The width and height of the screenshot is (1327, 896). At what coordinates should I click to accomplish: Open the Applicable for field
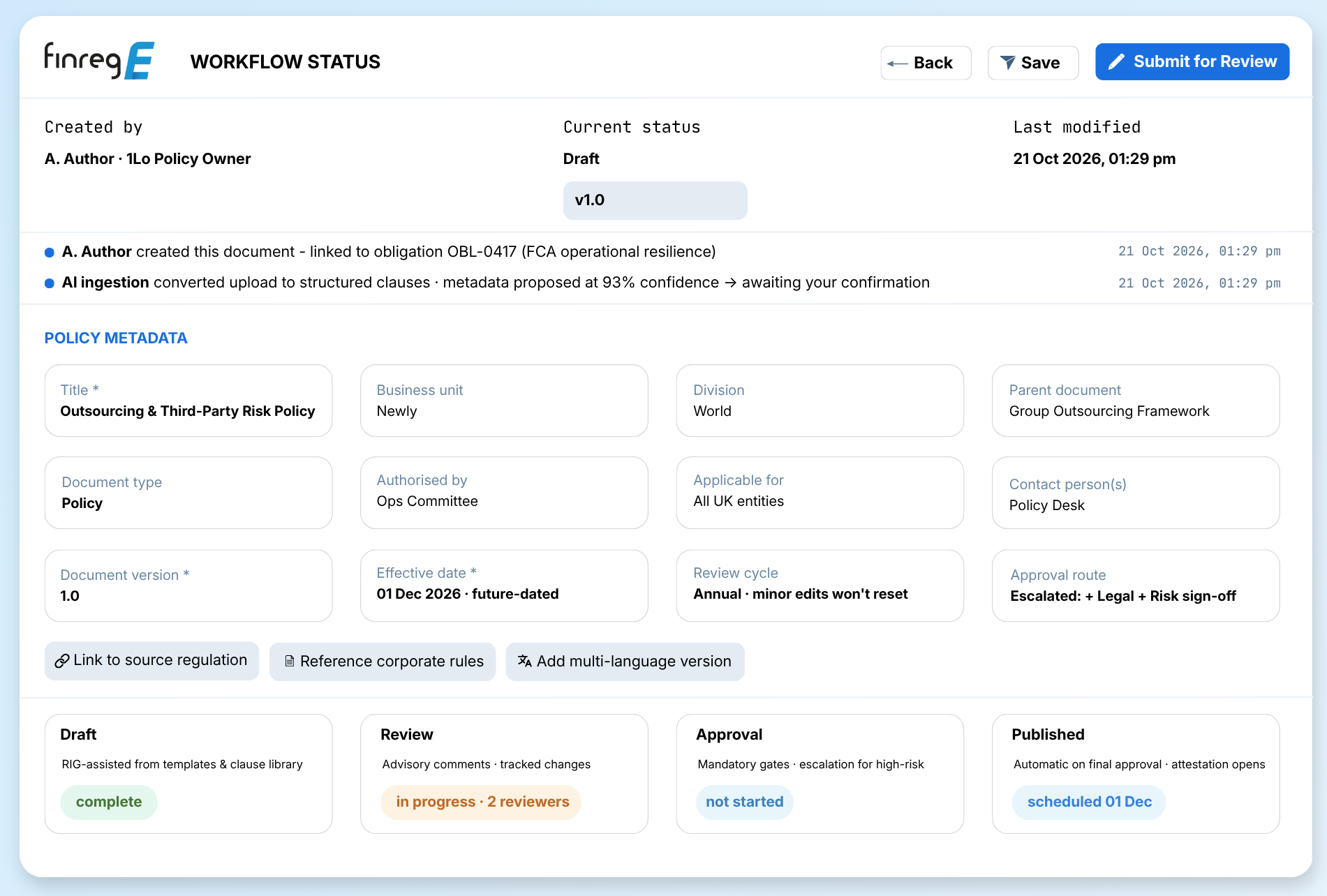coord(820,493)
